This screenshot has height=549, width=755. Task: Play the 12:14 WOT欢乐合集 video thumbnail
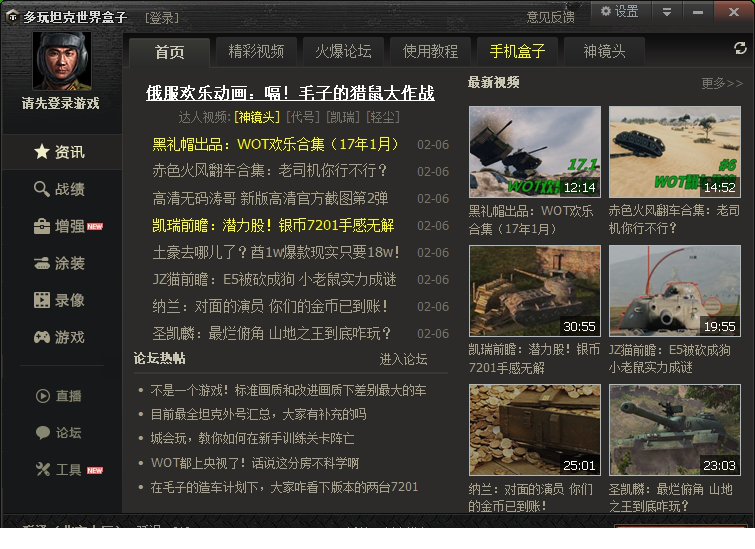535,152
